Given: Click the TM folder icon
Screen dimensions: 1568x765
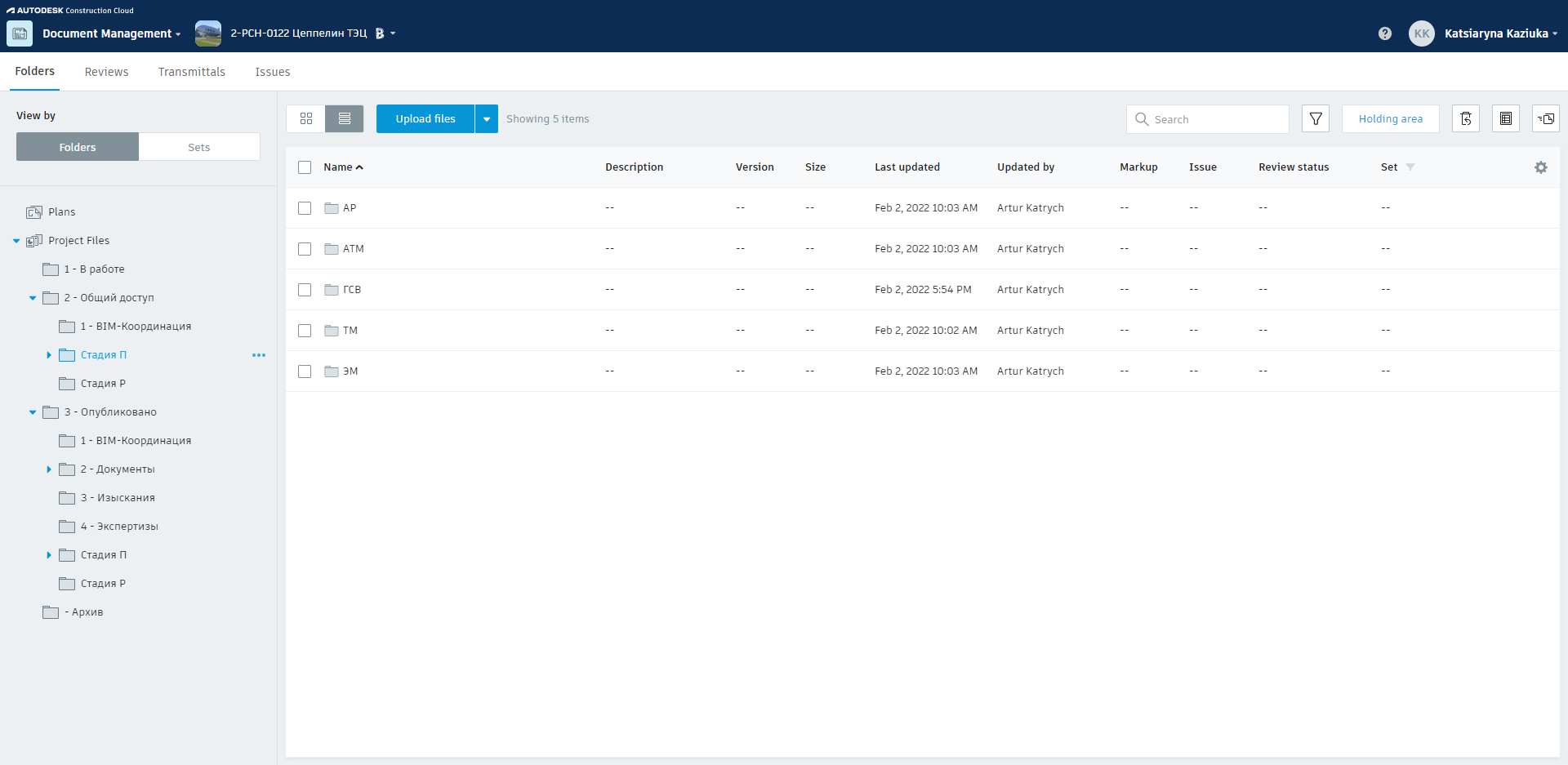Looking at the screenshot, I should click(x=332, y=331).
